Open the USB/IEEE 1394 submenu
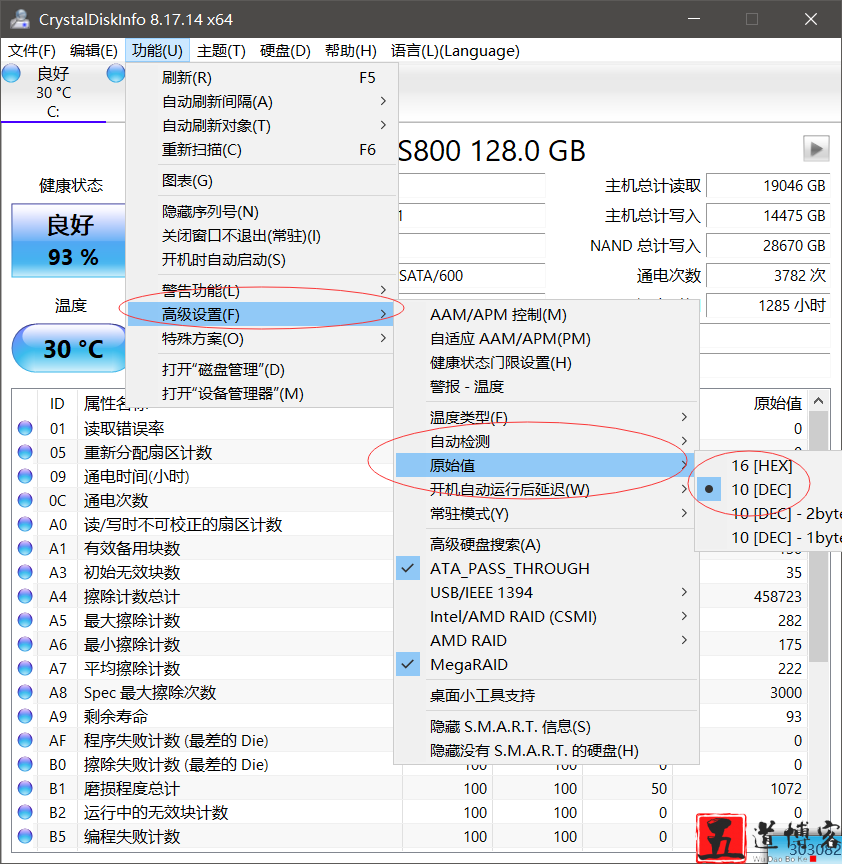 point(546,592)
